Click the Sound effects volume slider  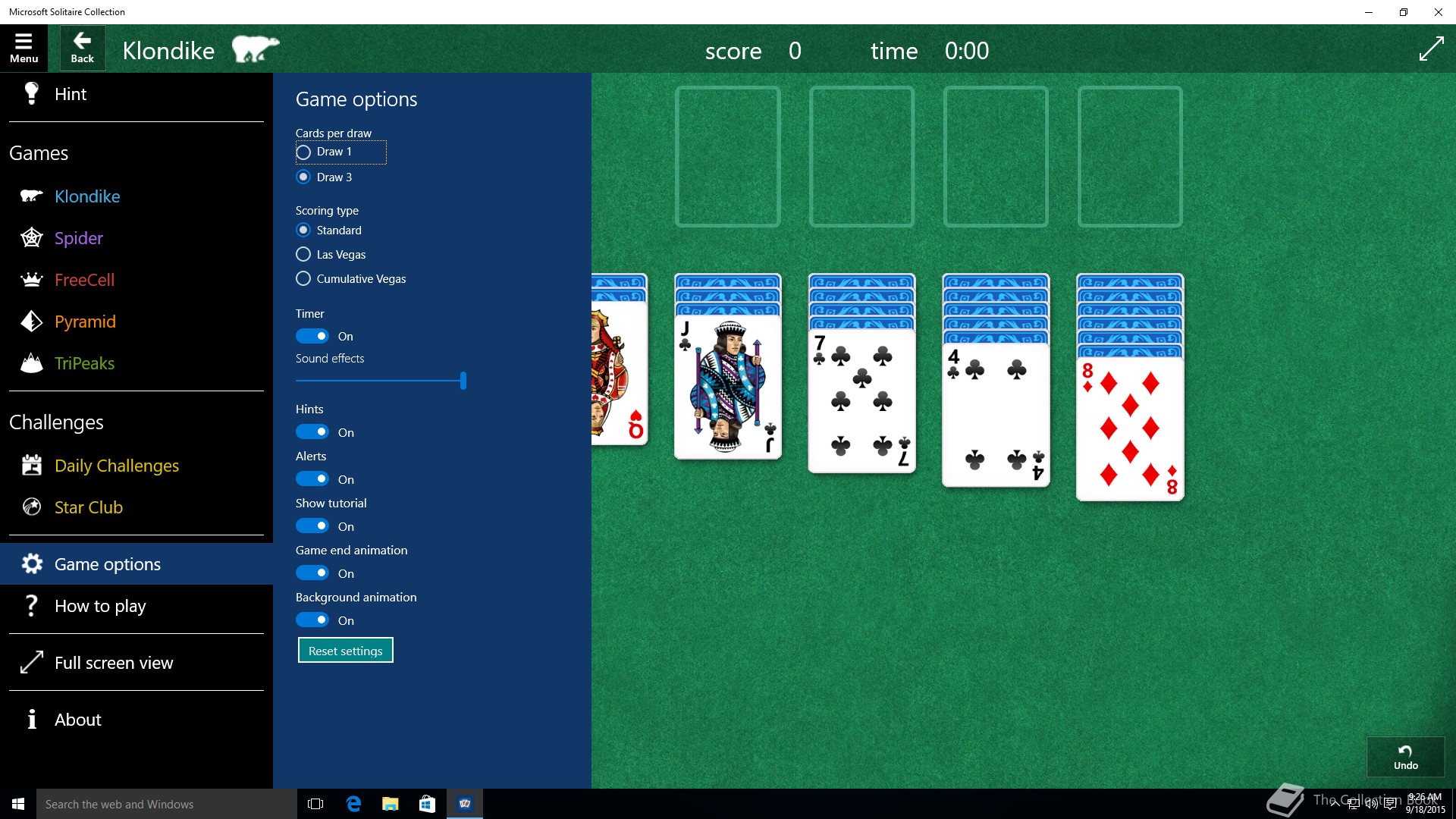381,381
